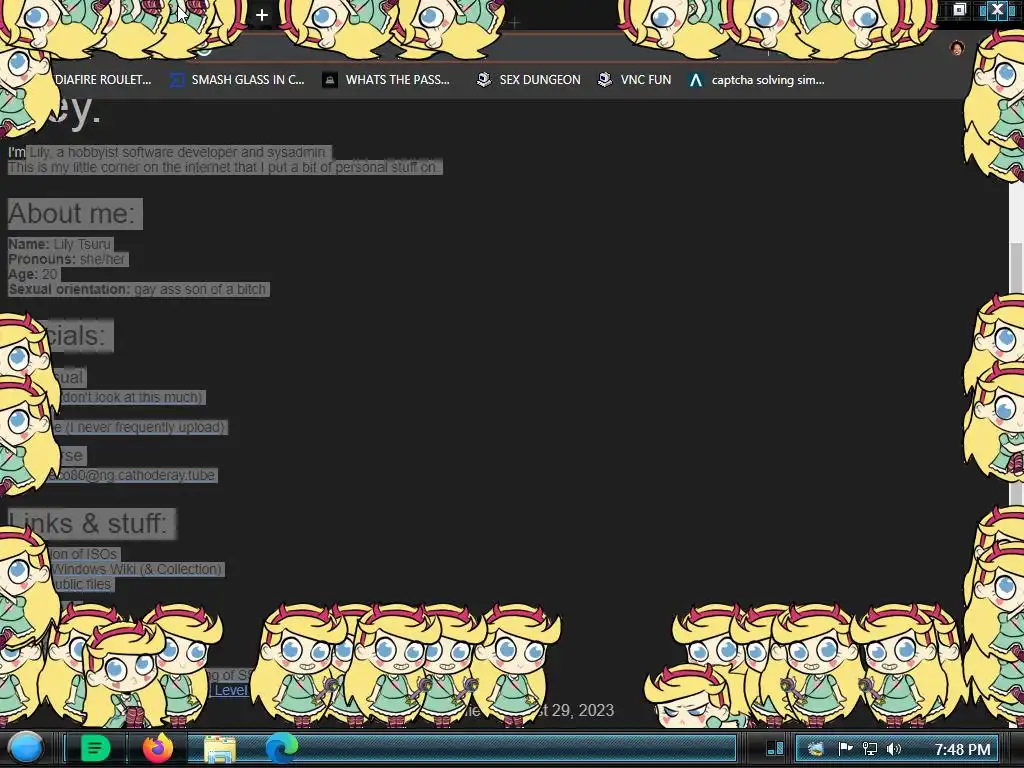Viewport: 1024px width, 768px height.
Task: Open Firefox from the taskbar
Action: 157,748
